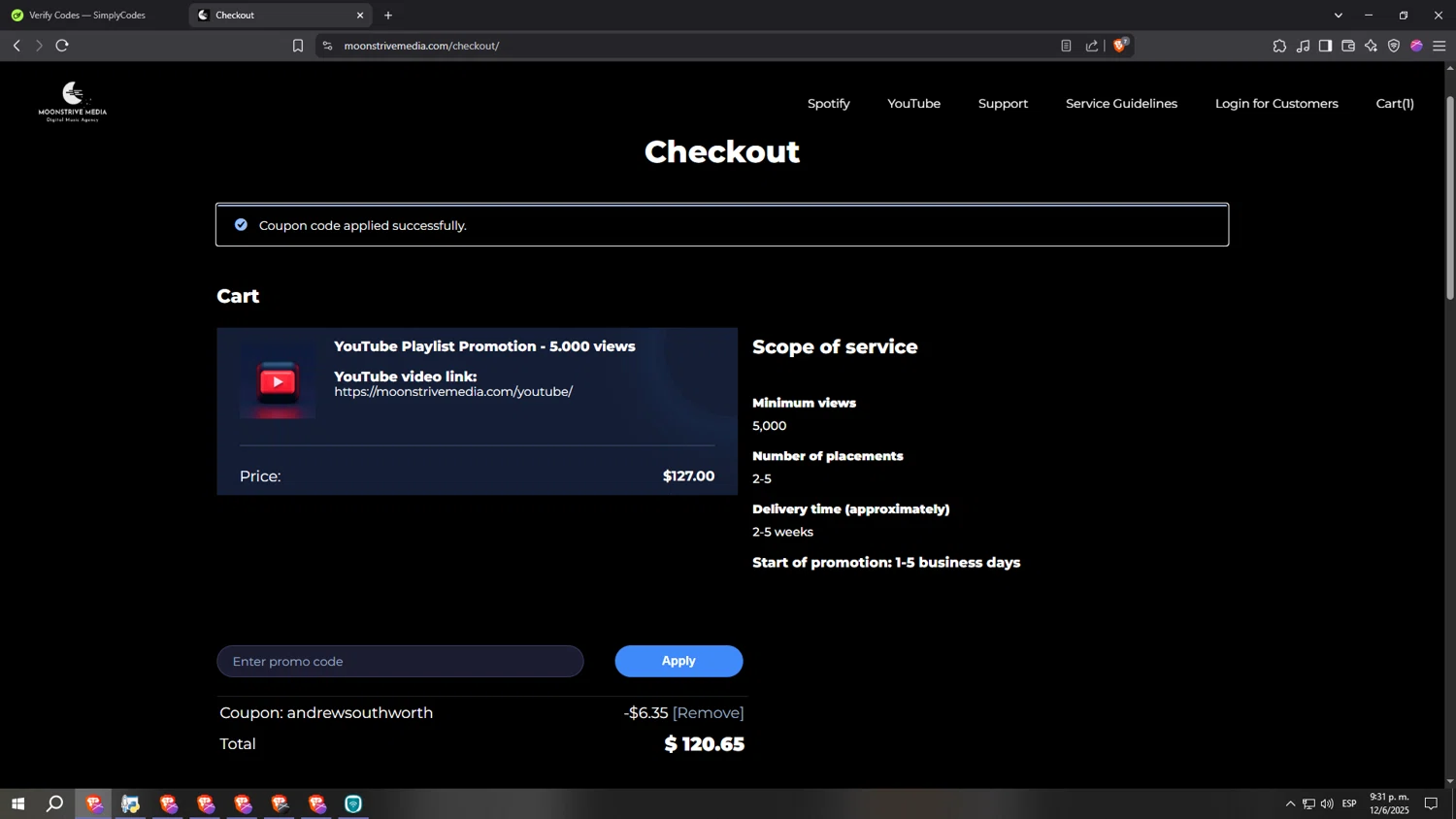
Task: Click 'Coupon code applied successfully.' message
Action: [x=362, y=225]
